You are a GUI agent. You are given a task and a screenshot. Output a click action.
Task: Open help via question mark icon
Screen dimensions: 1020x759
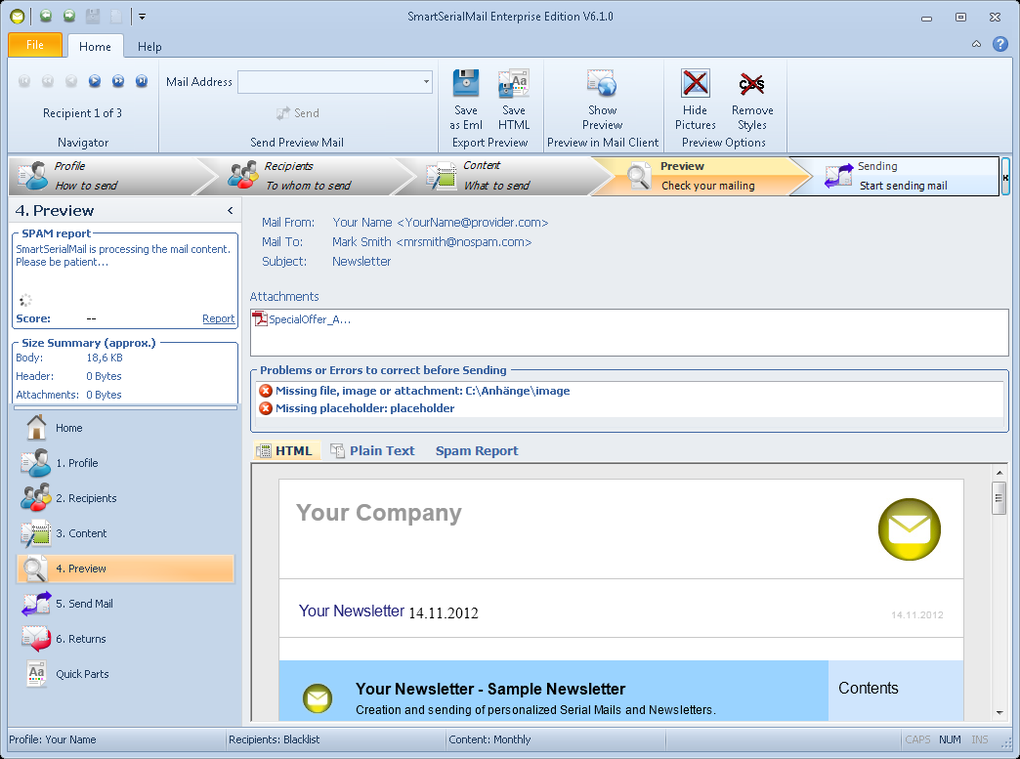pos(1000,44)
